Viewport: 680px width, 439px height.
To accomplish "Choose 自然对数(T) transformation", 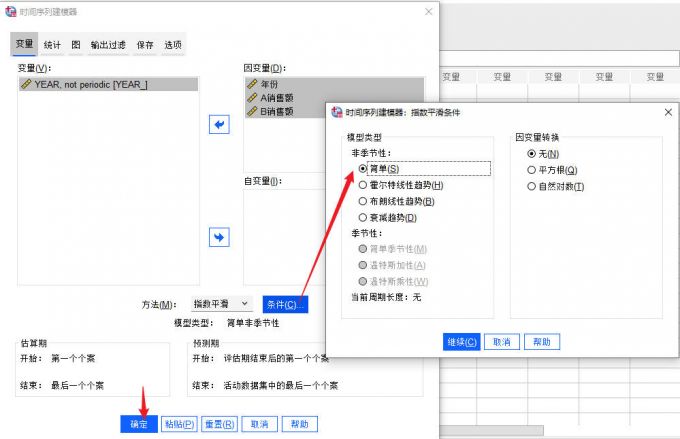I will click(x=531, y=187).
